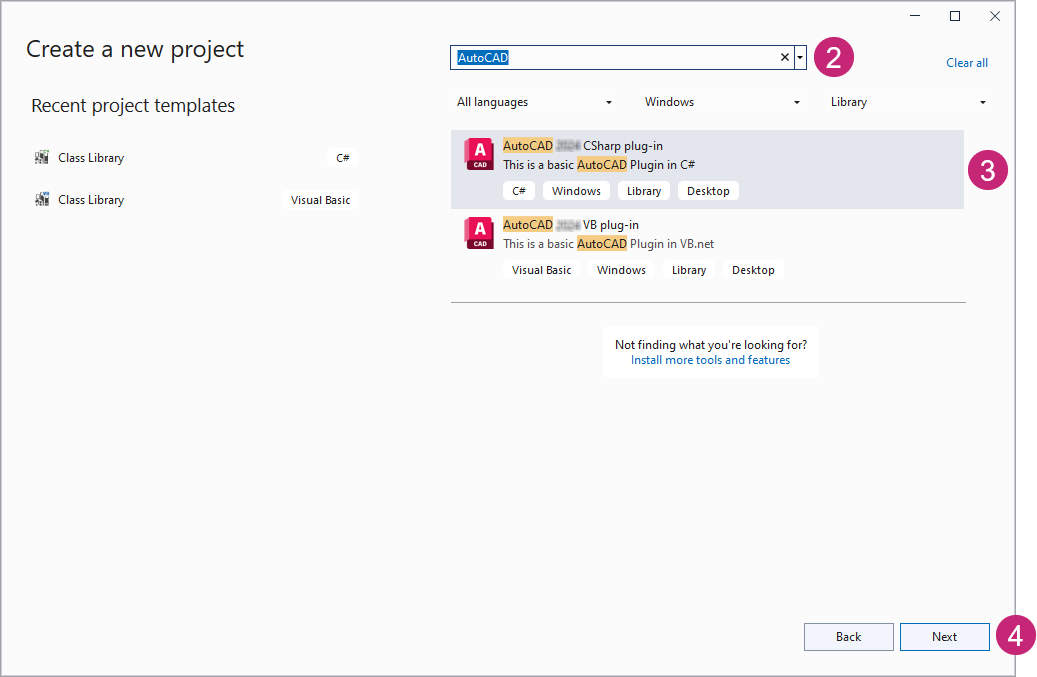Viewport: 1037px width, 677px height.
Task: Click the AutoCAD icon of CSharp plug-in template
Action: [479, 155]
